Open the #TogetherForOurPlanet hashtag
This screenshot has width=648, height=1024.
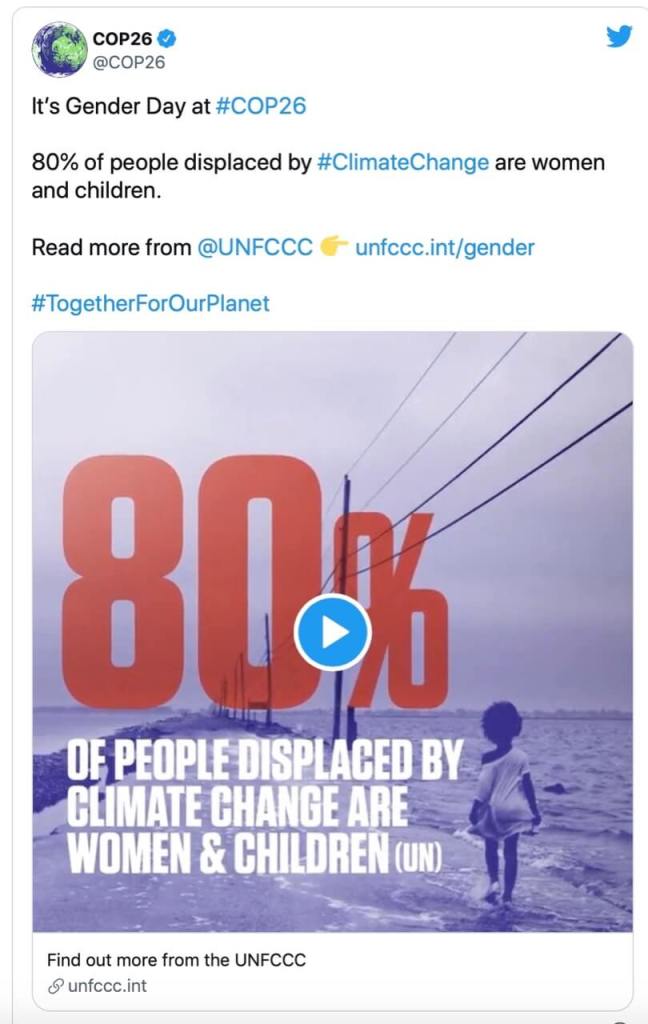(151, 302)
